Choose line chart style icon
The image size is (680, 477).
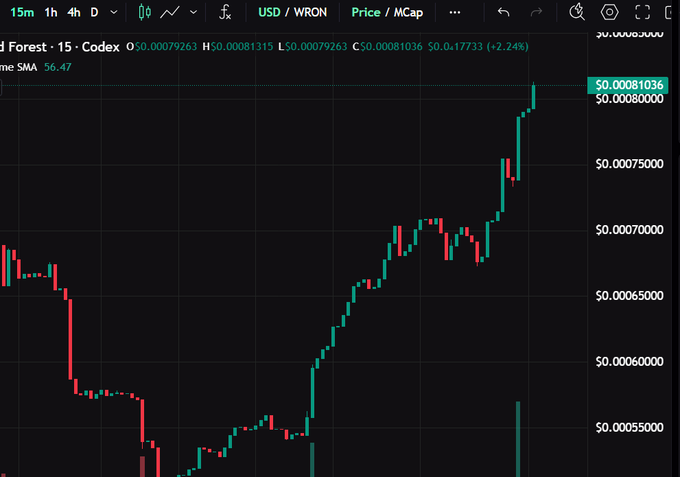pos(170,13)
